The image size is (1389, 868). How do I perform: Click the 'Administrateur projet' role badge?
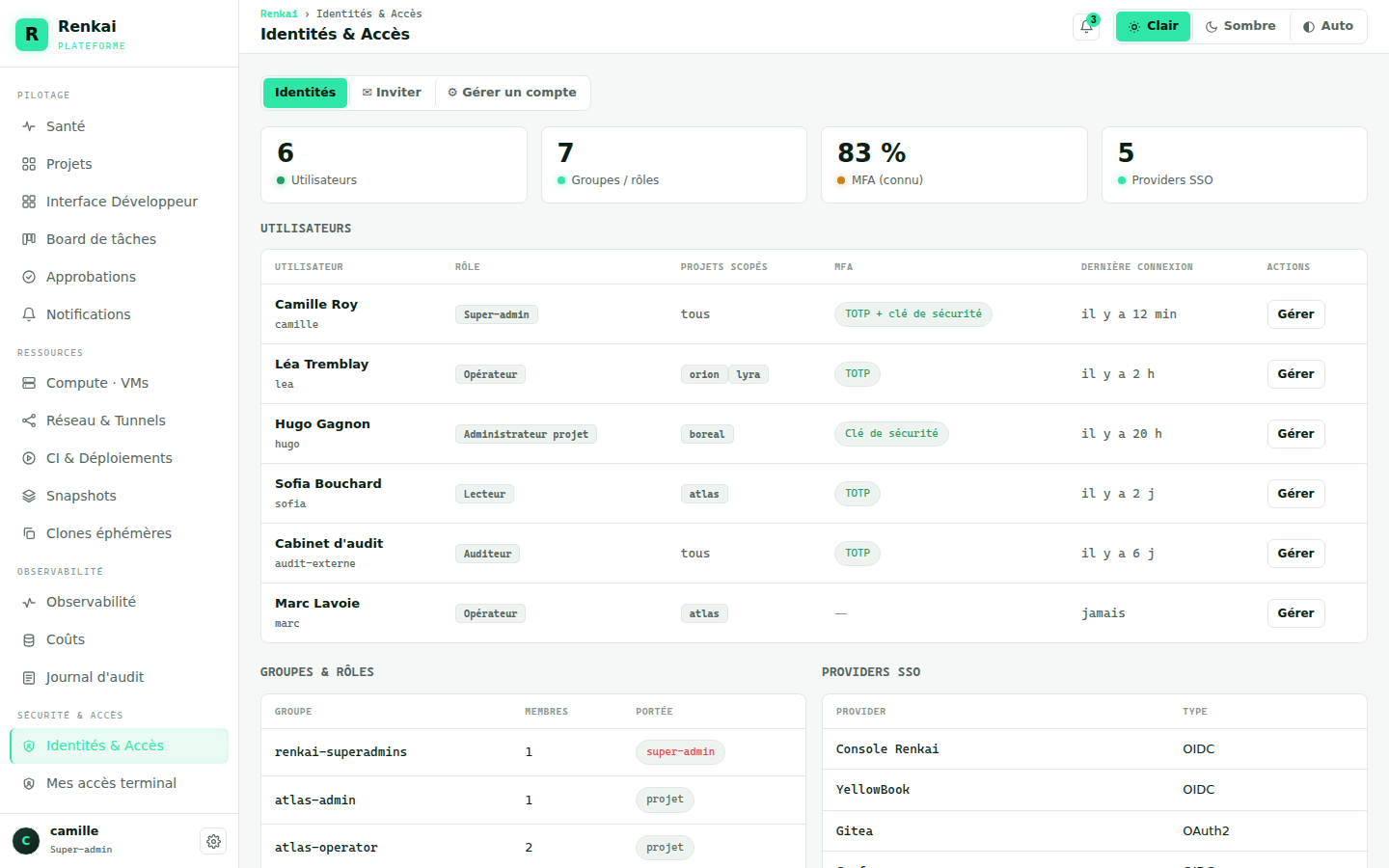tap(526, 434)
